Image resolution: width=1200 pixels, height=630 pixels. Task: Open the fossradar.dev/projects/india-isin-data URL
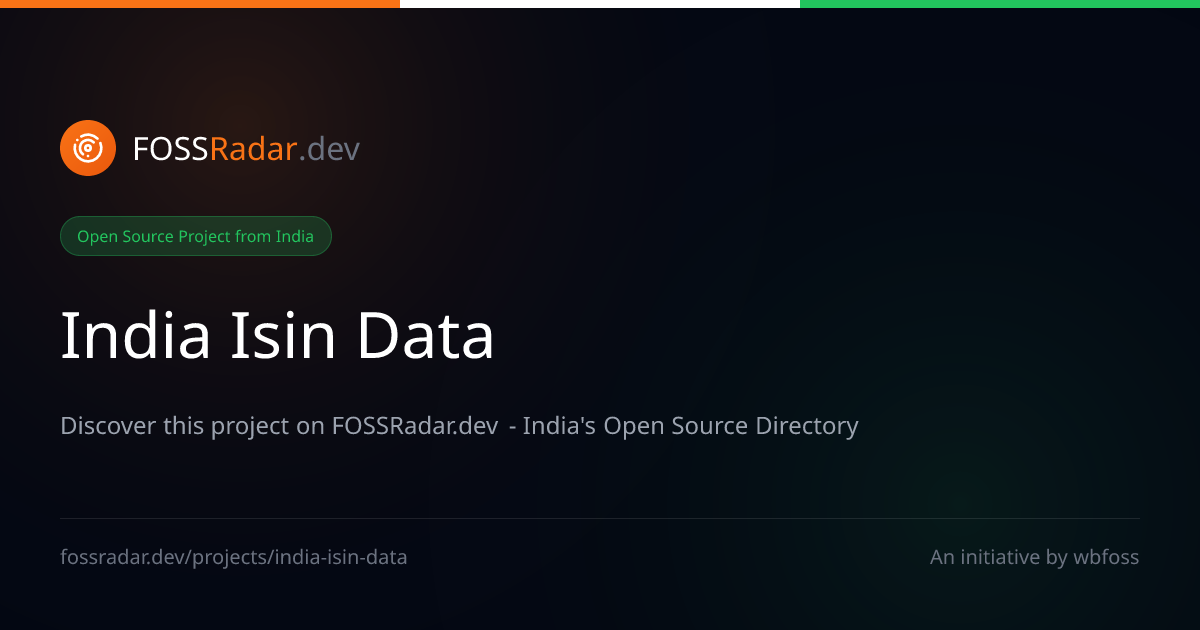234,557
